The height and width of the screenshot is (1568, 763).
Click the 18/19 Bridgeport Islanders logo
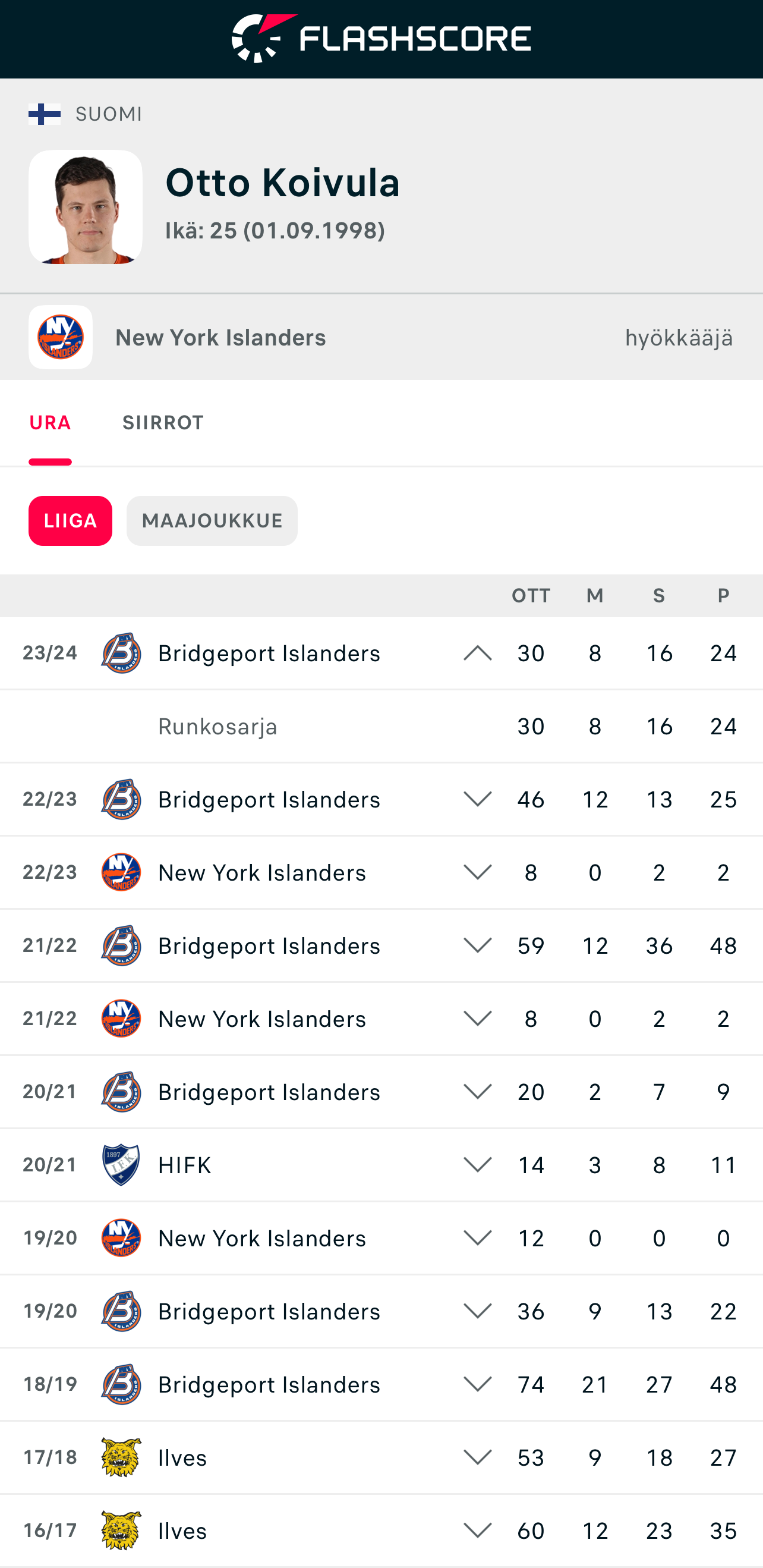point(121,1384)
